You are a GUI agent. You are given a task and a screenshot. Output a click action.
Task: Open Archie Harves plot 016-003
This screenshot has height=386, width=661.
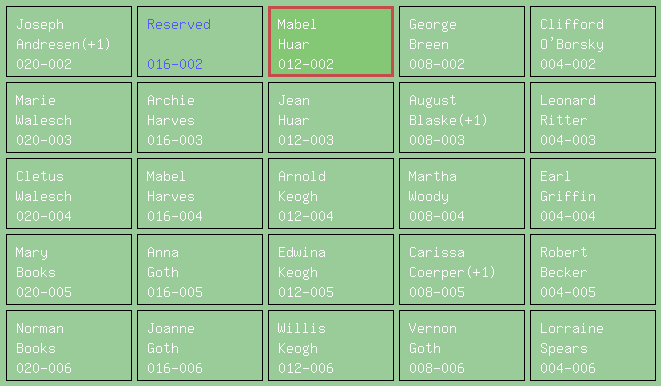click(200, 118)
